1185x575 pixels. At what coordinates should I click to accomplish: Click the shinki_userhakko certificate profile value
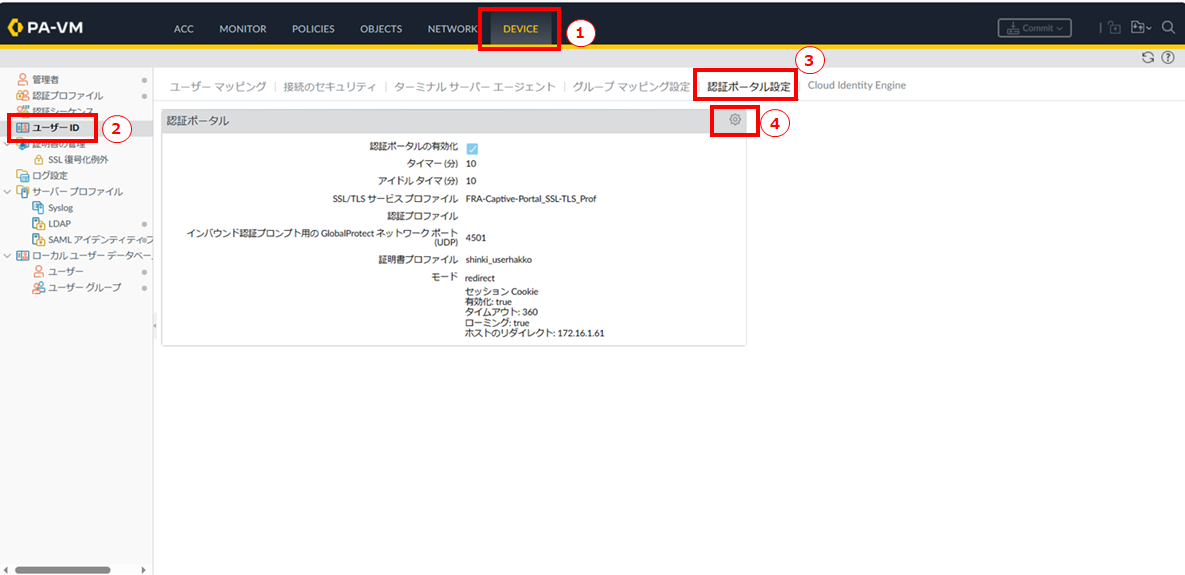click(499, 259)
